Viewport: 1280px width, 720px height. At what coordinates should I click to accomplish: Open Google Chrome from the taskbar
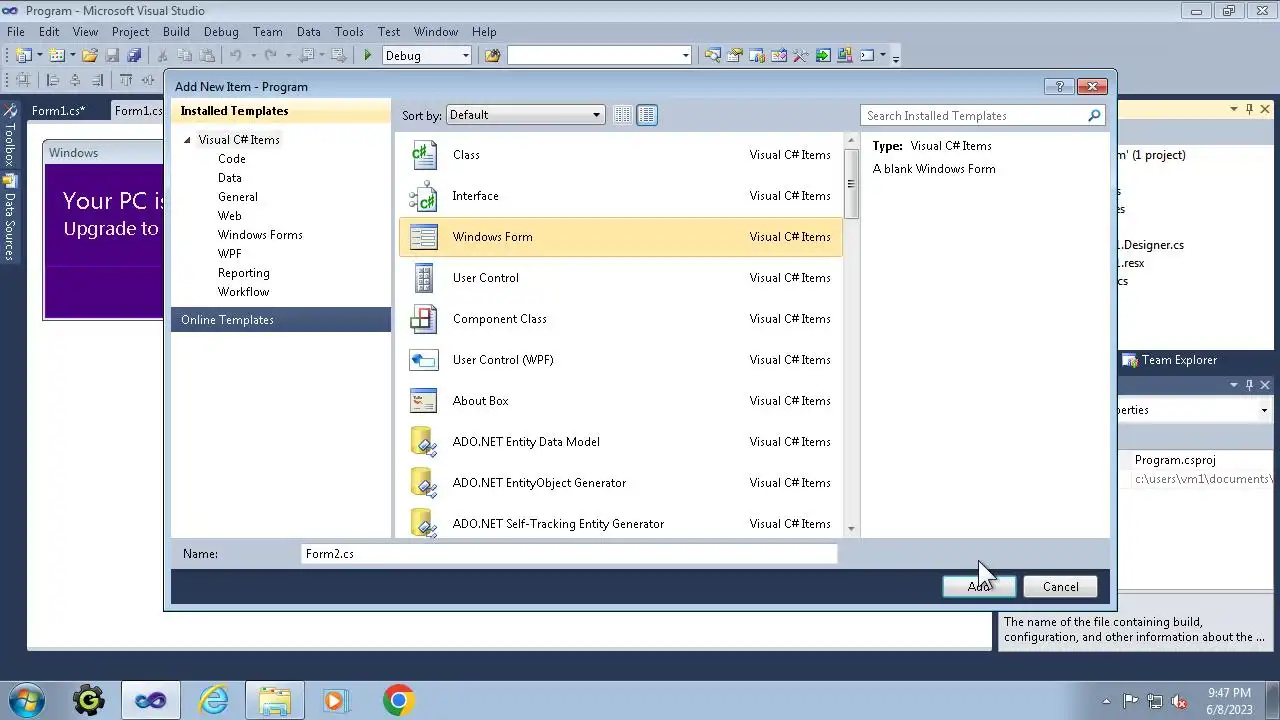398,700
